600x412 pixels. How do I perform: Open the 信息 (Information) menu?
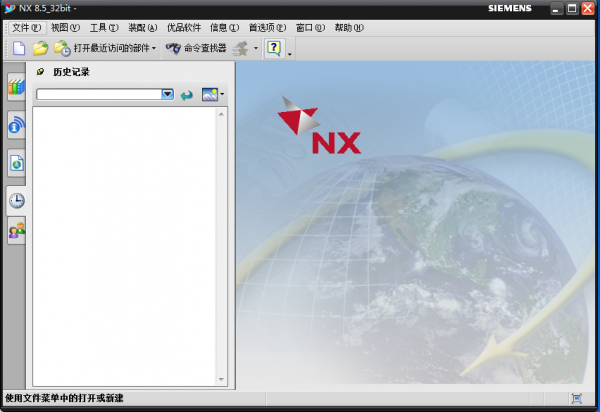pyautogui.click(x=224, y=28)
